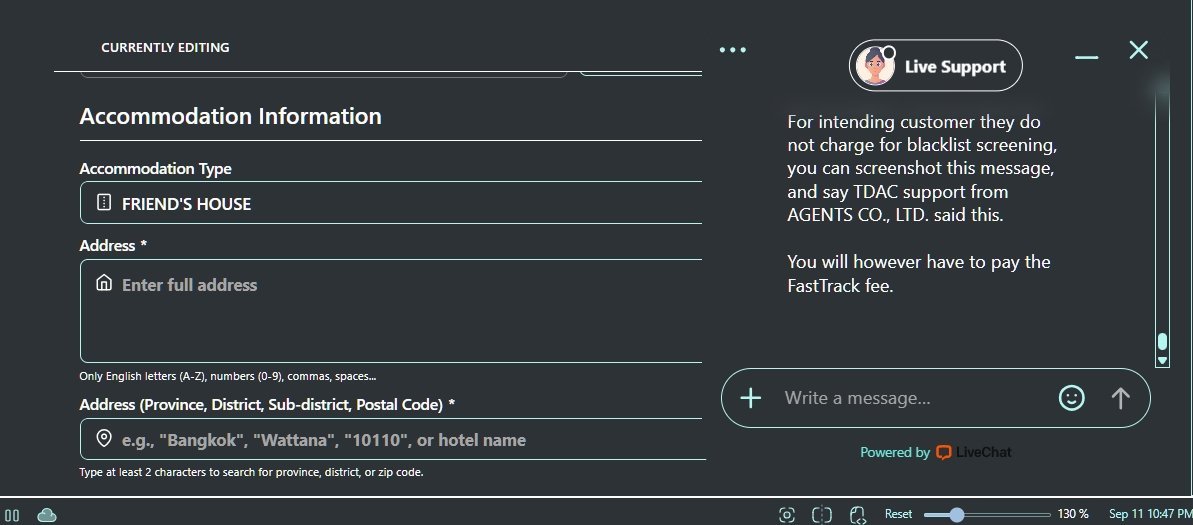This screenshot has width=1193, height=525.
Task: Expand the Accommodation Type dropdown
Action: click(392, 204)
